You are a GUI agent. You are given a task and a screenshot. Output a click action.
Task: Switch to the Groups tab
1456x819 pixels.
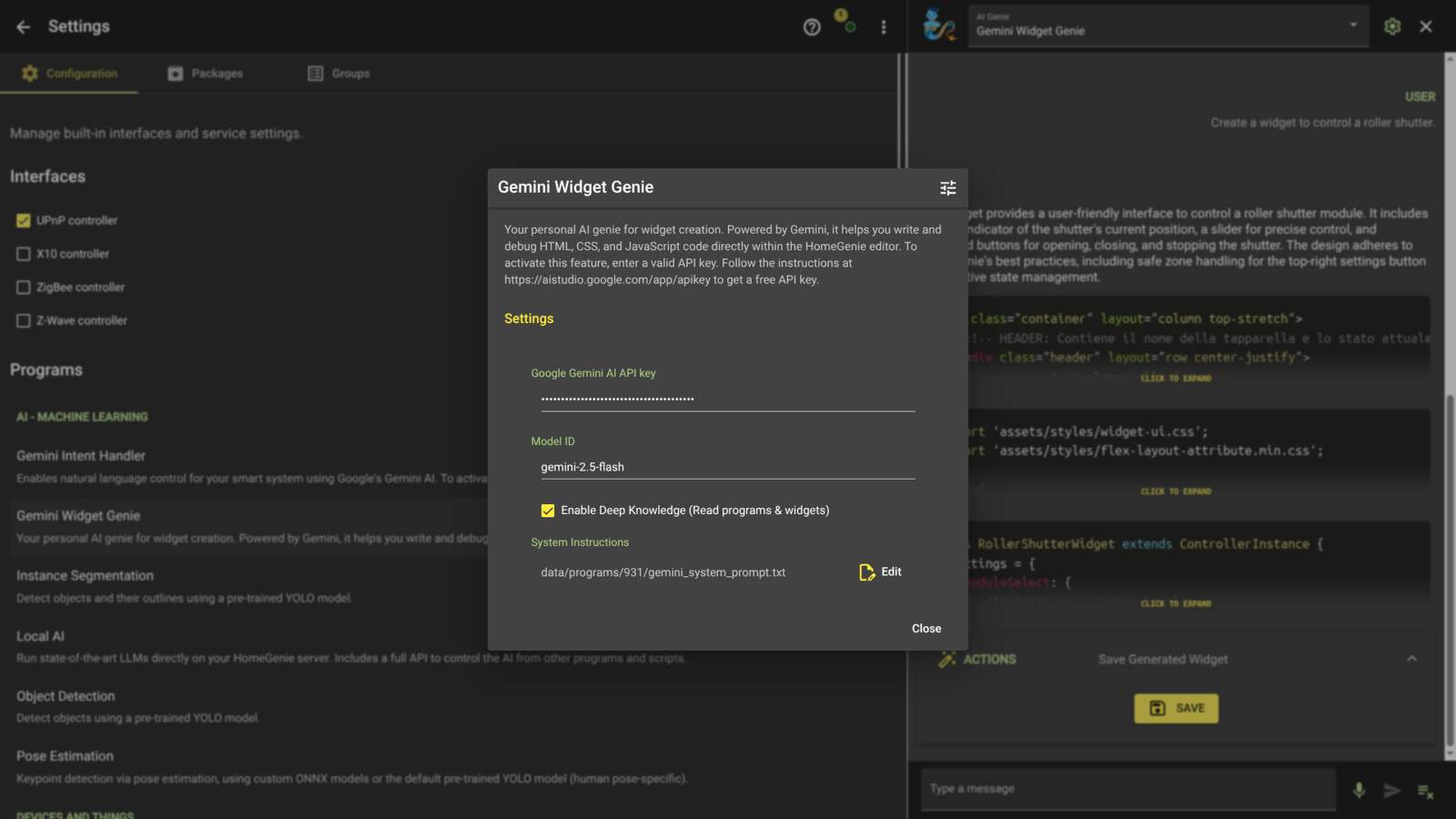coord(339,74)
